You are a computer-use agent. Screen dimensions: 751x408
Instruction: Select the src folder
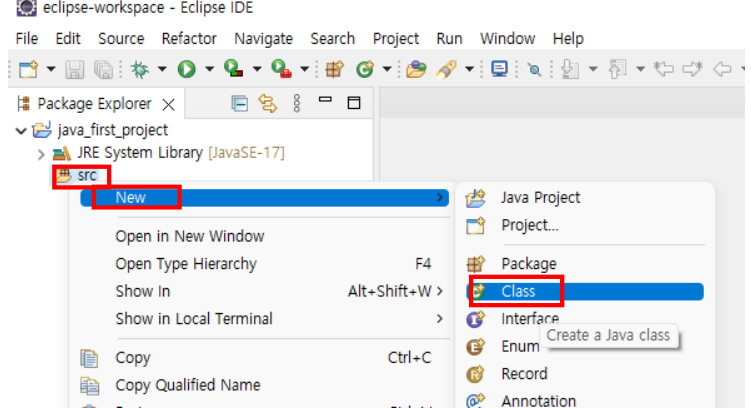pyautogui.click(x=77, y=175)
